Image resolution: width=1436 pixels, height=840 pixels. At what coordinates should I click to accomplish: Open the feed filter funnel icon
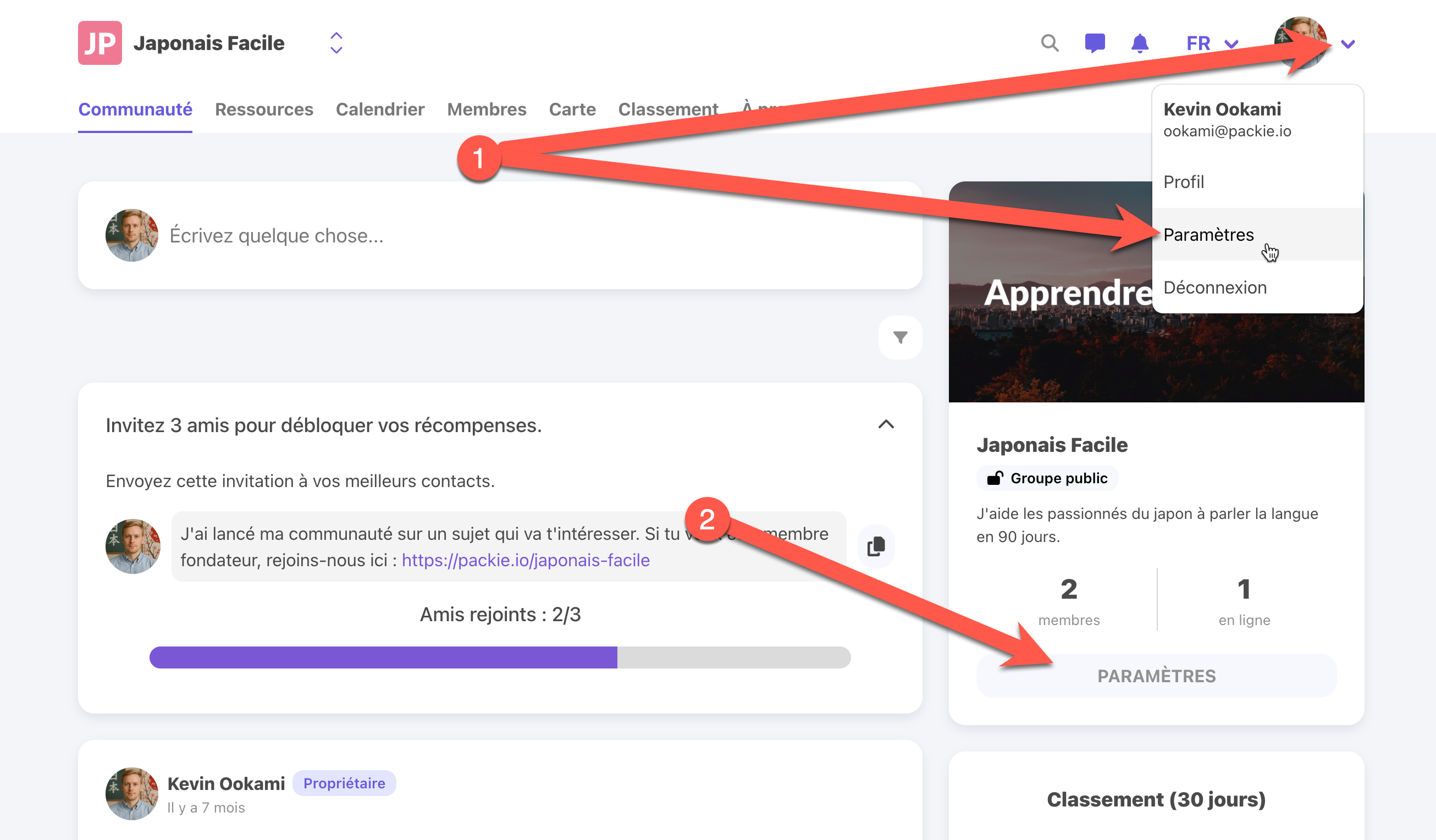[x=900, y=338]
